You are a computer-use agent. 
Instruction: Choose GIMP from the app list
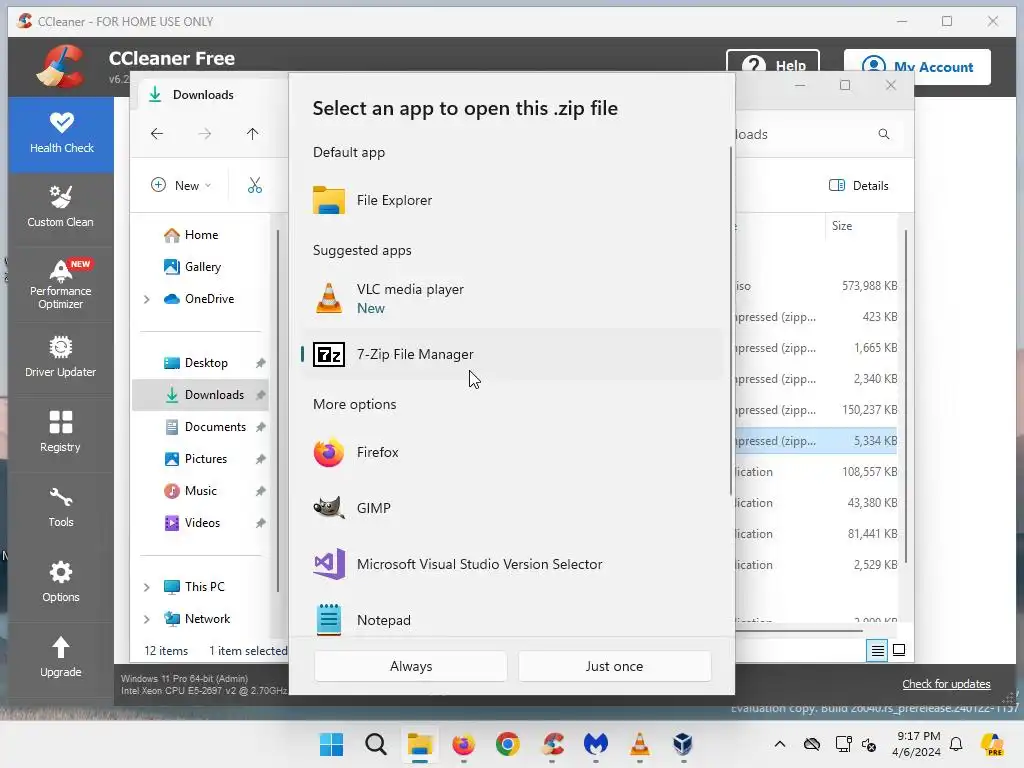point(513,508)
